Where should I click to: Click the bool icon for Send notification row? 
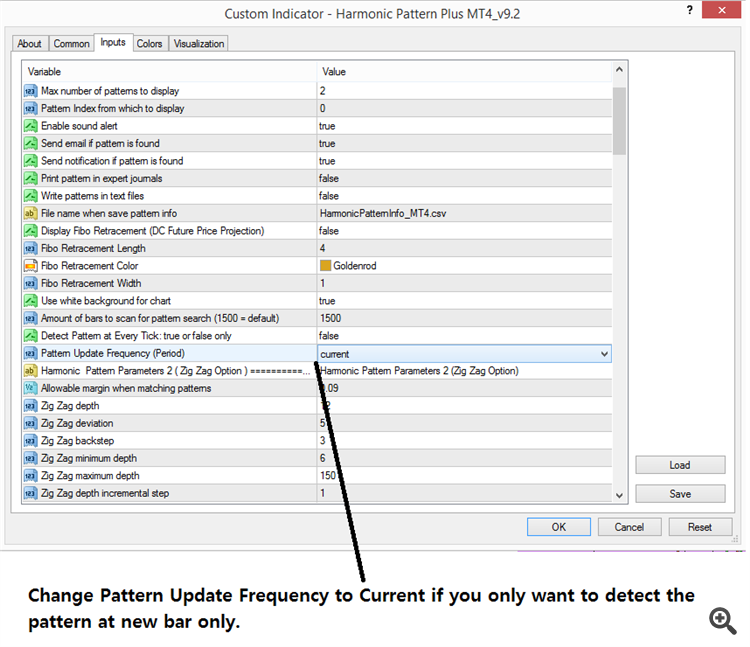click(x=30, y=161)
